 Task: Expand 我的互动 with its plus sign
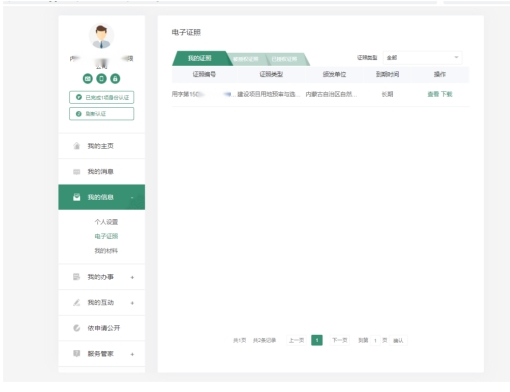[132, 303]
